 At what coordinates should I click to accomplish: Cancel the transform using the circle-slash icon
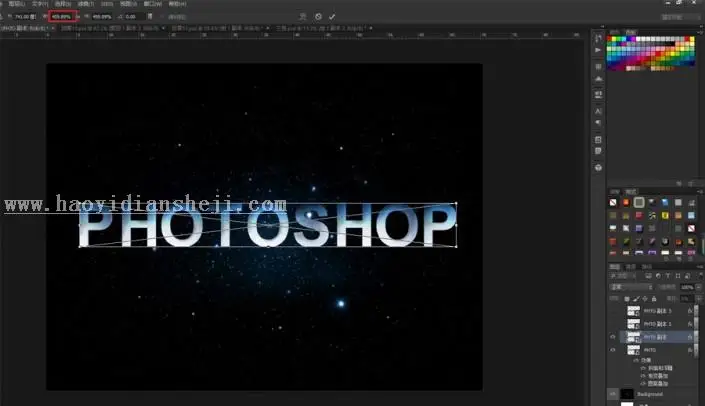318,17
